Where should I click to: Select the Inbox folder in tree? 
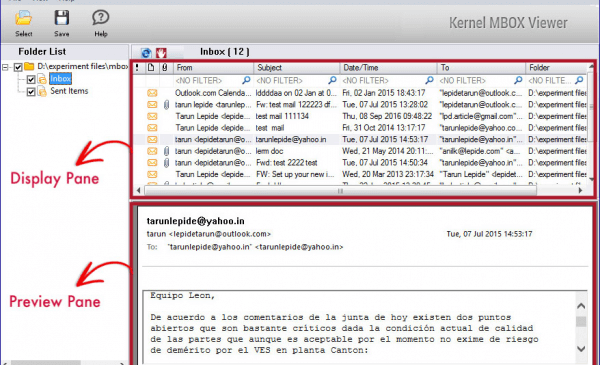click(60, 79)
